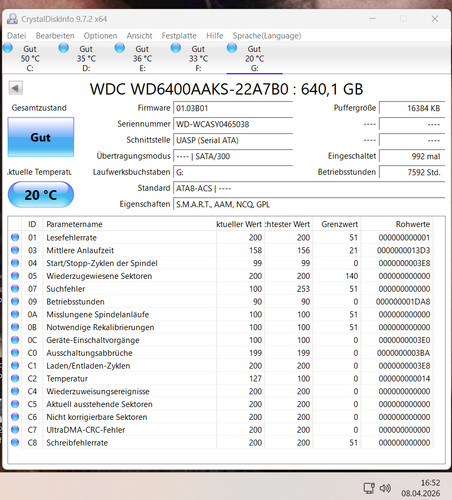
Task: Click the blue Gut health status button
Action: tap(41, 137)
